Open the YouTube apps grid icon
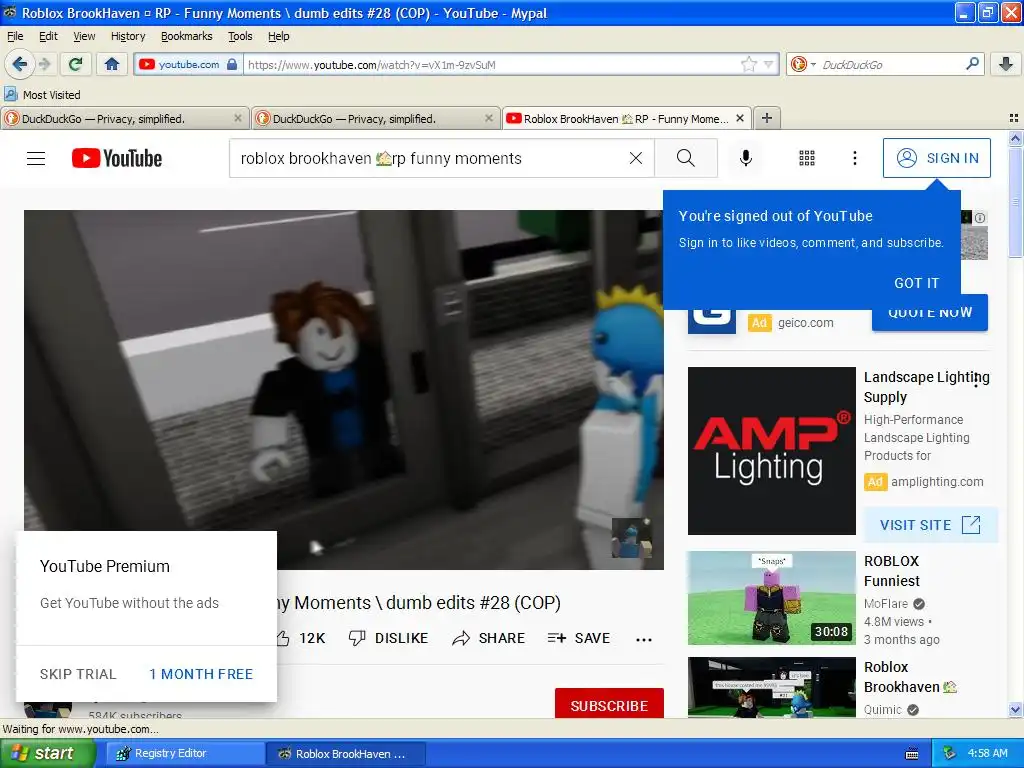1024x768 pixels. 807,158
